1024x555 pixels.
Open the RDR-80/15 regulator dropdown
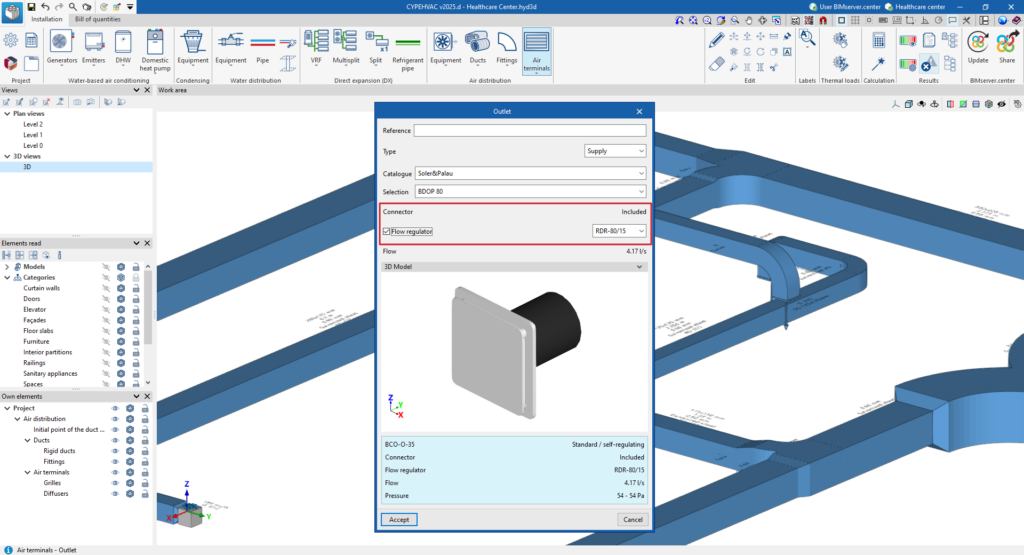tap(619, 230)
